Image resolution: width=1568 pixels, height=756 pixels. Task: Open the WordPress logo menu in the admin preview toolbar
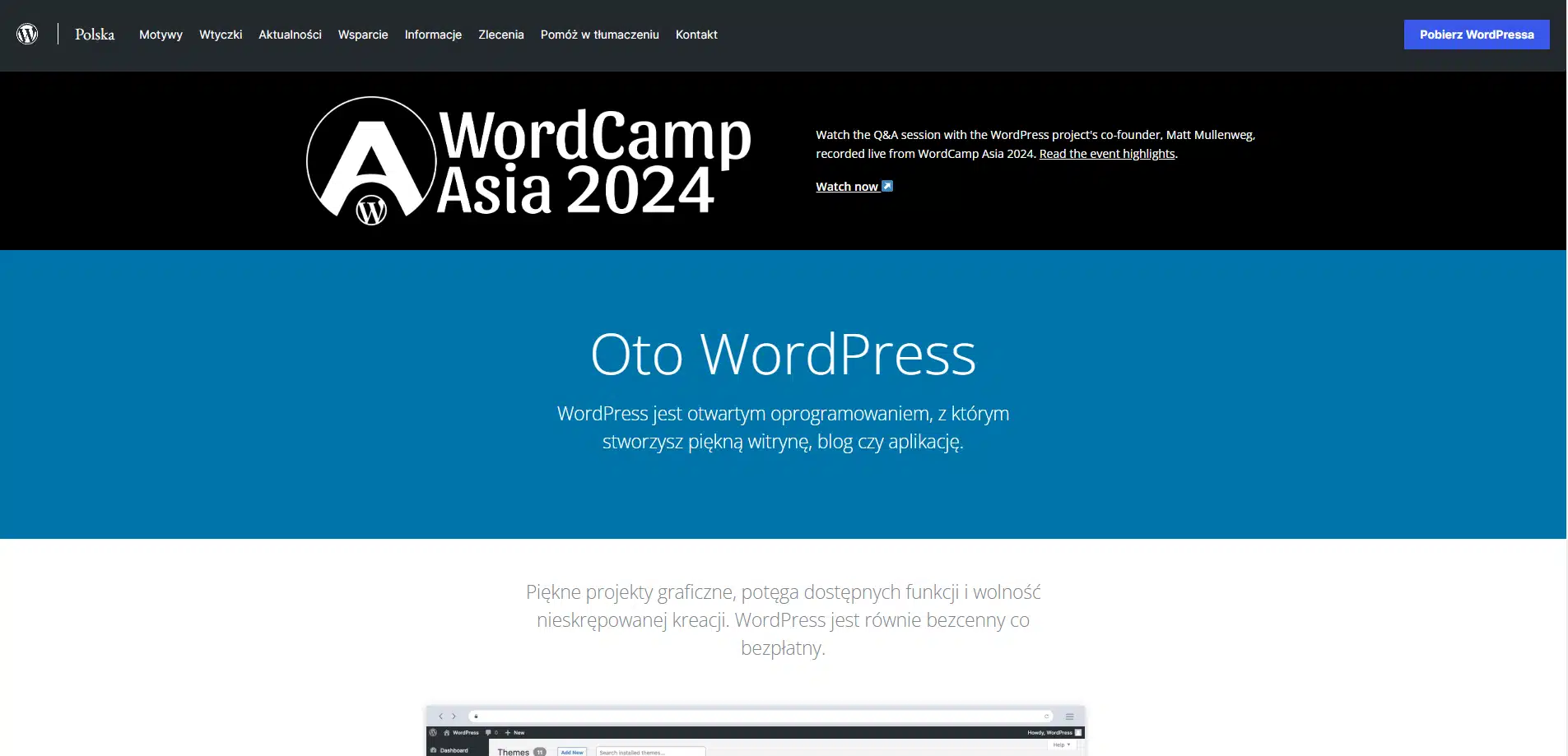(433, 732)
